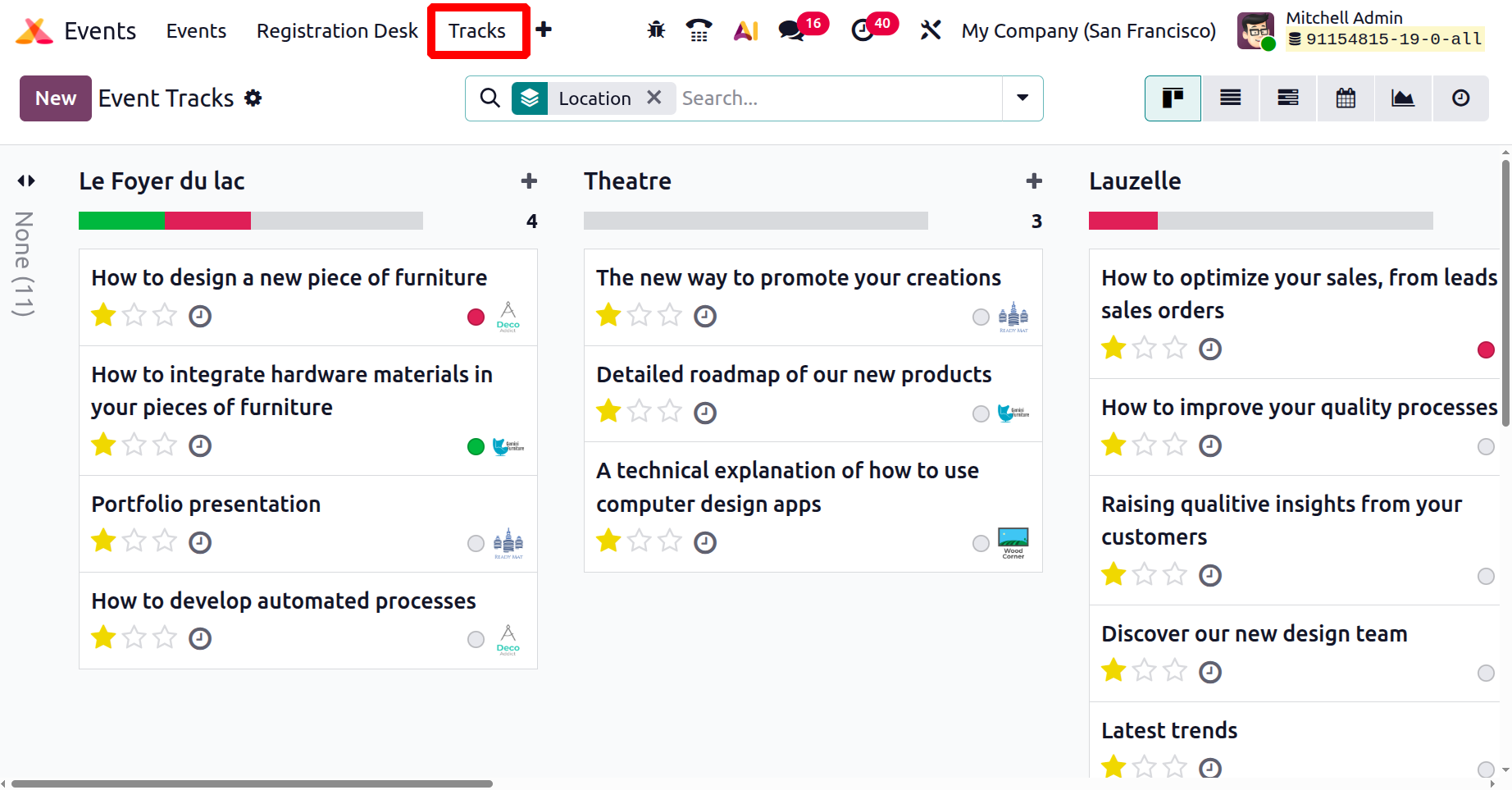Viewport: 1512px width, 790px height.
Task: Toggle state dot on How to design furniture card
Action: (x=476, y=317)
